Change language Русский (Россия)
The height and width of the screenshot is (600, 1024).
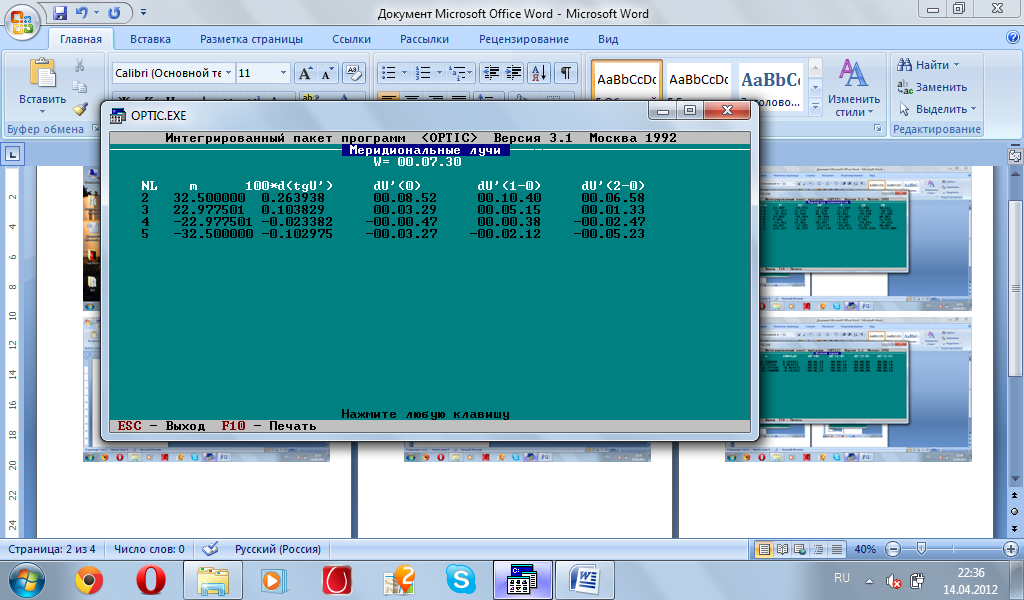(x=278, y=549)
